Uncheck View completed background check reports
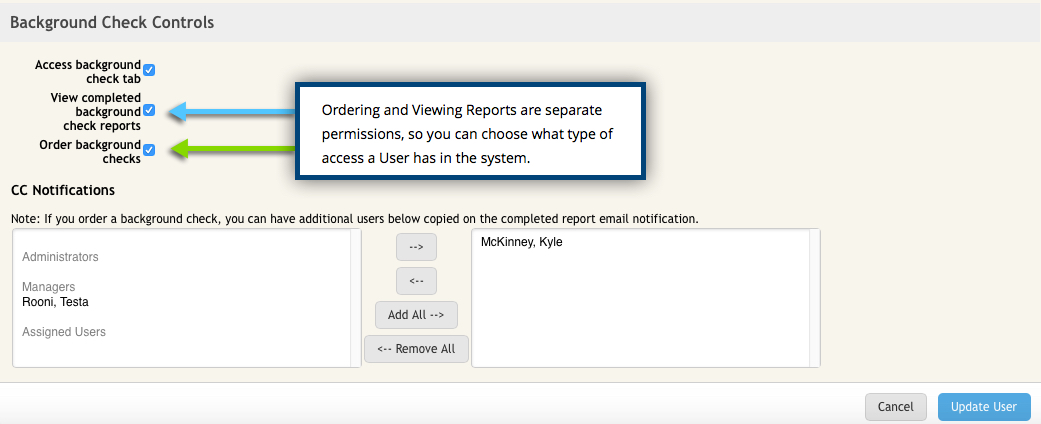This screenshot has width=1041, height=424. pyautogui.click(x=149, y=111)
